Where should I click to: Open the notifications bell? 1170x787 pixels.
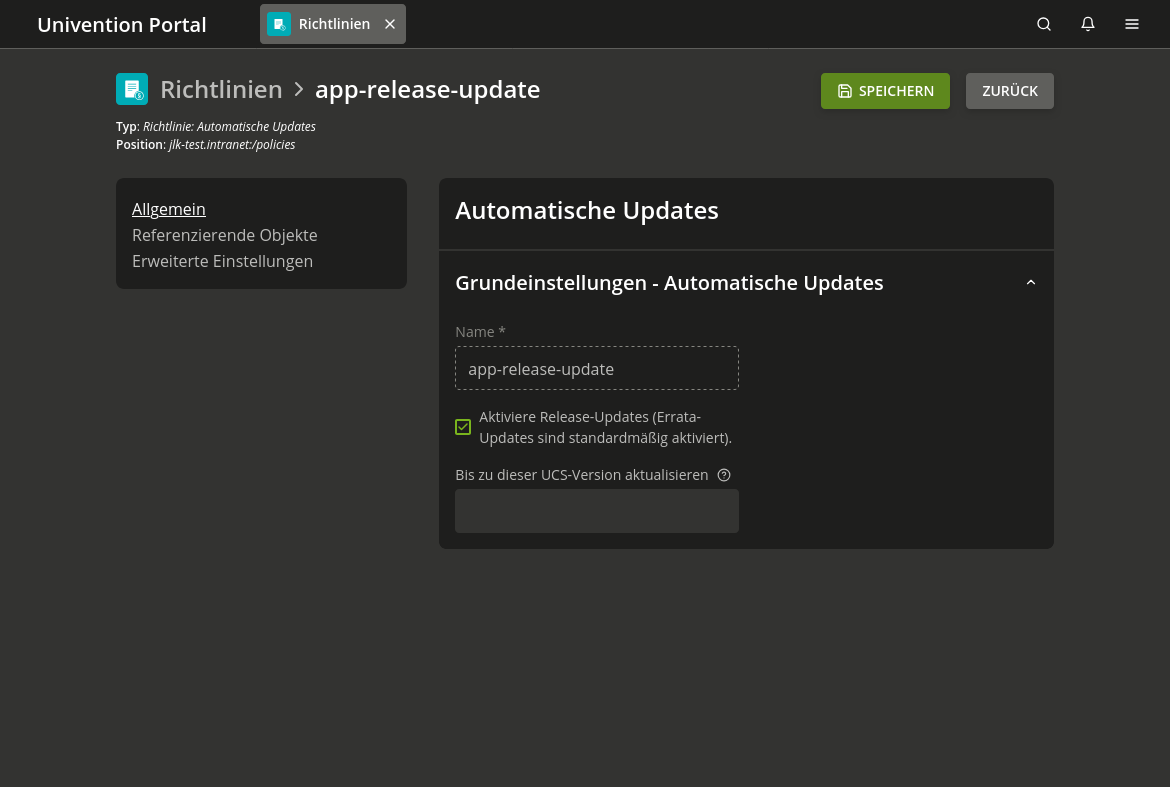coord(1088,24)
